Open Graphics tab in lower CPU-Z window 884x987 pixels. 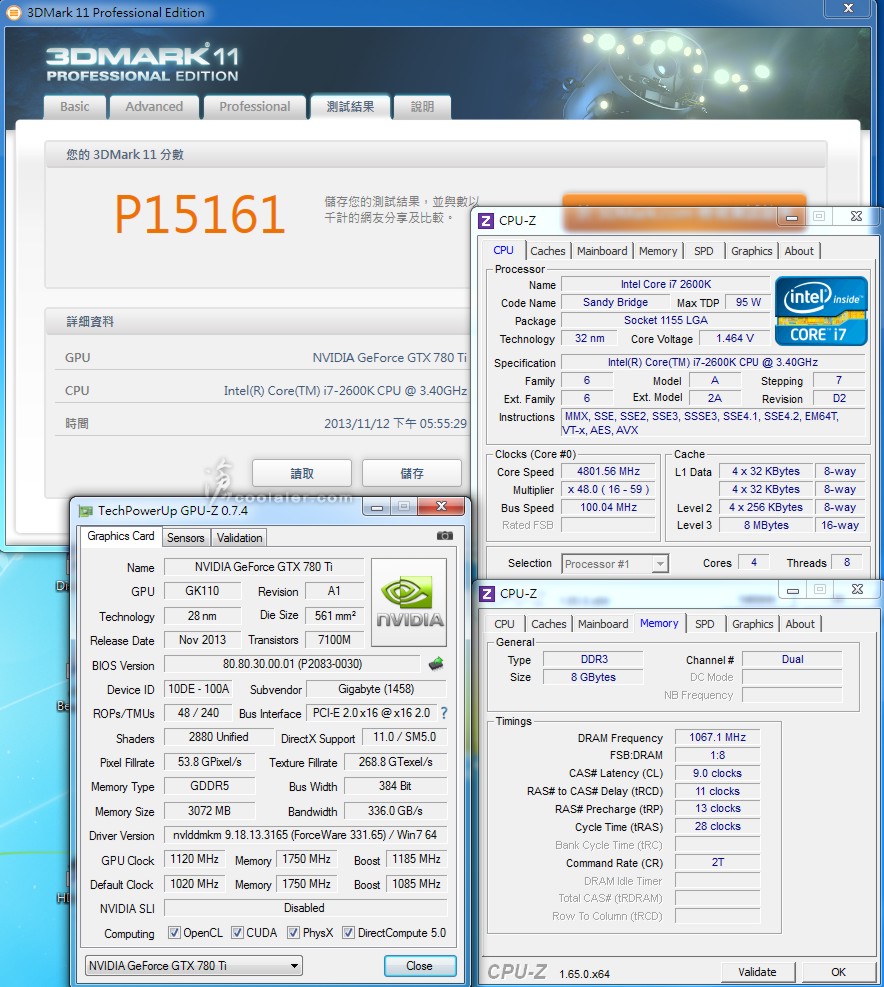[752, 624]
